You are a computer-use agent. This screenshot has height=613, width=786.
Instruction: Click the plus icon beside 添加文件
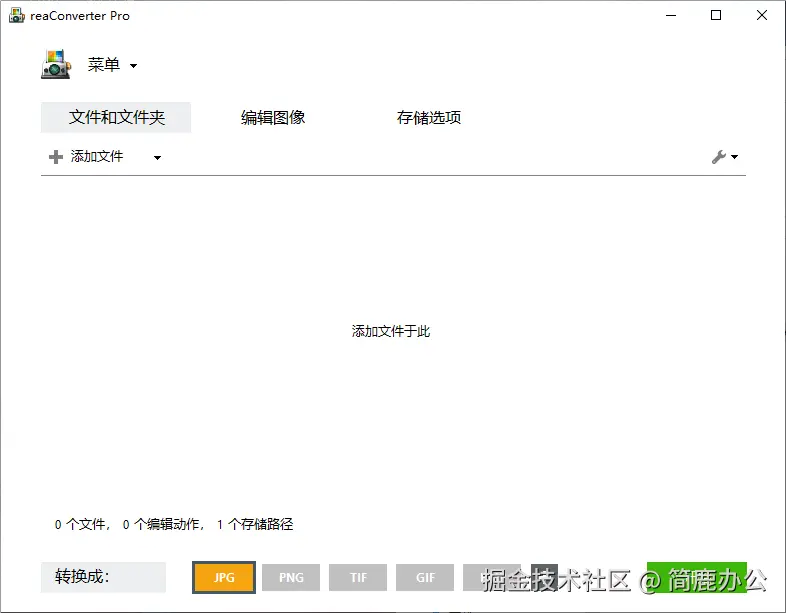[x=56, y=157]
